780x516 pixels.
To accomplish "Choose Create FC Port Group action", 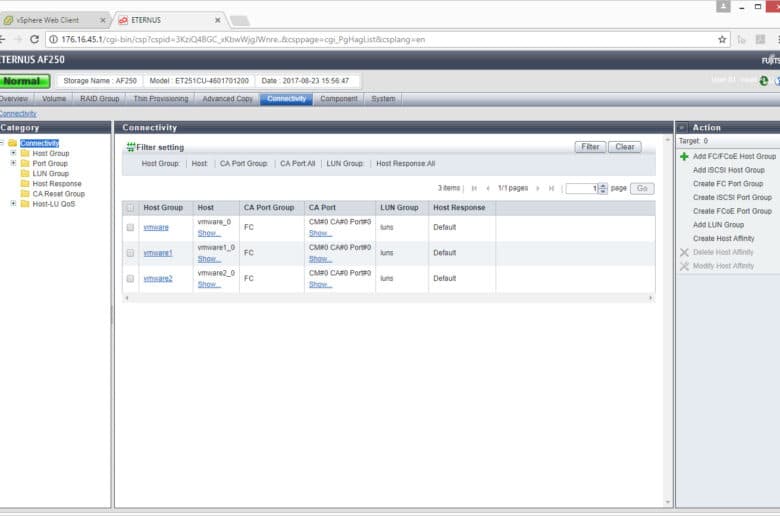I will [x=728, y=184].
